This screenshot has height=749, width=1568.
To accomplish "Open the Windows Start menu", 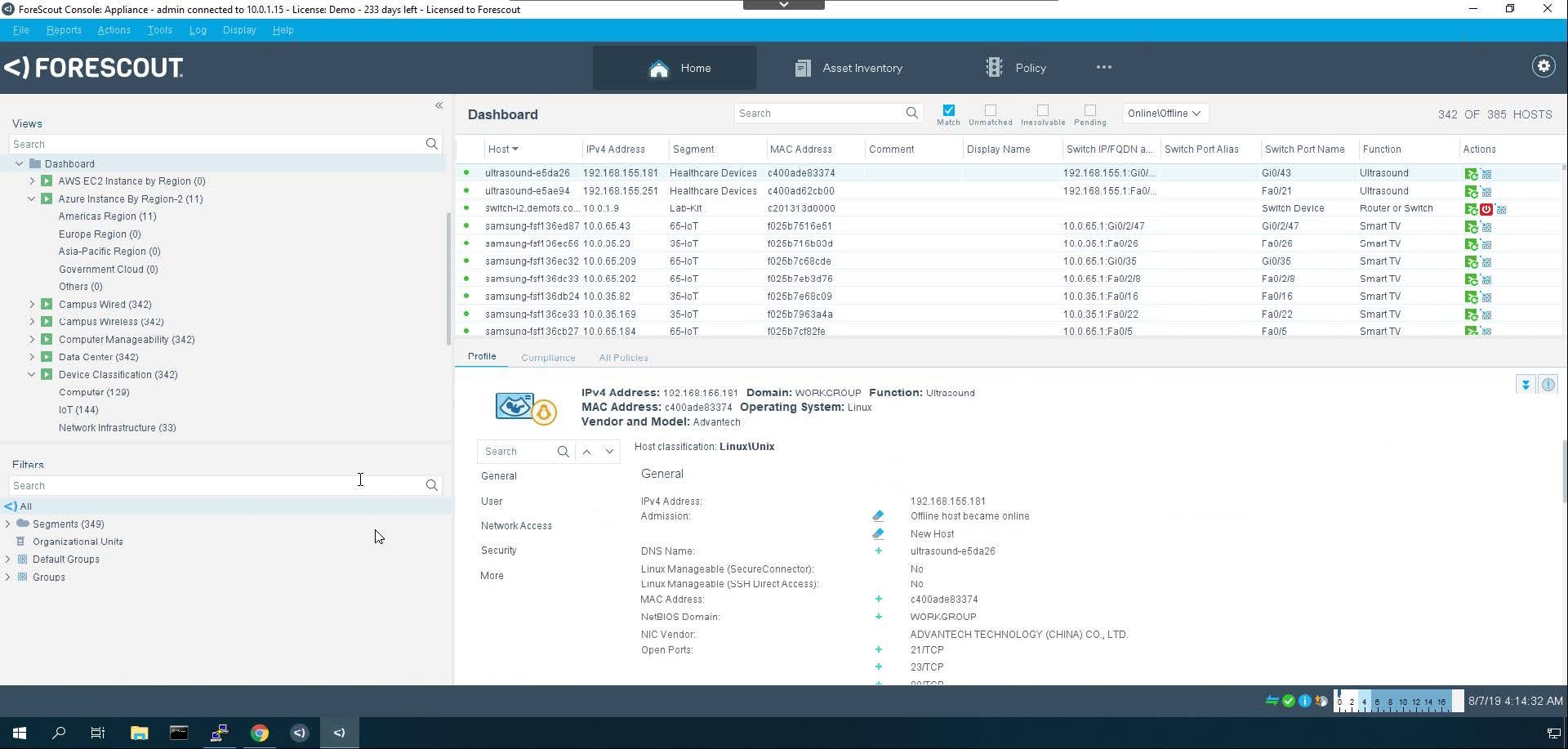I will click(x=20, y=733).
